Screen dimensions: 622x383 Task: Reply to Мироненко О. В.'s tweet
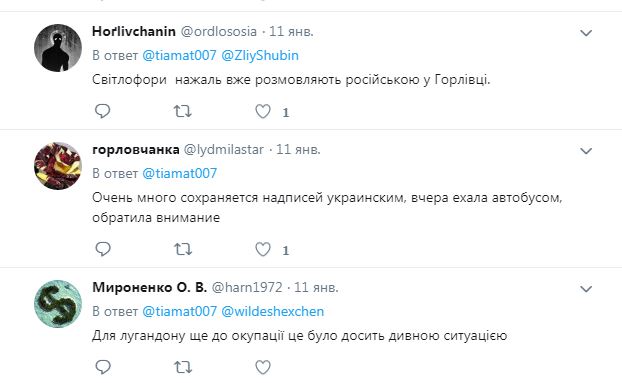coord(103,367)
